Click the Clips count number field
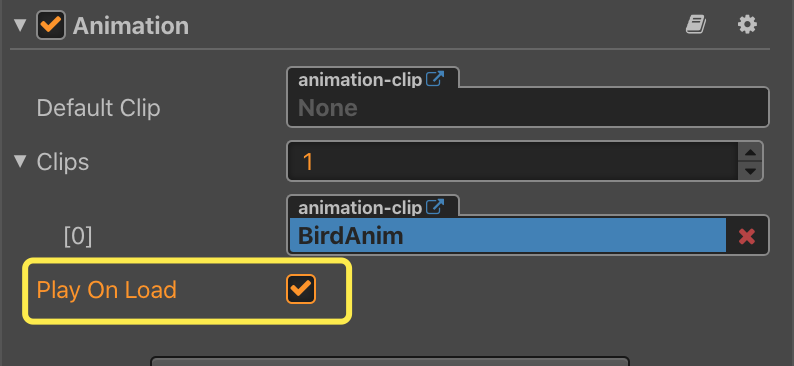The height and width of the screenshot is (366, 794). [x=512, y=161]
